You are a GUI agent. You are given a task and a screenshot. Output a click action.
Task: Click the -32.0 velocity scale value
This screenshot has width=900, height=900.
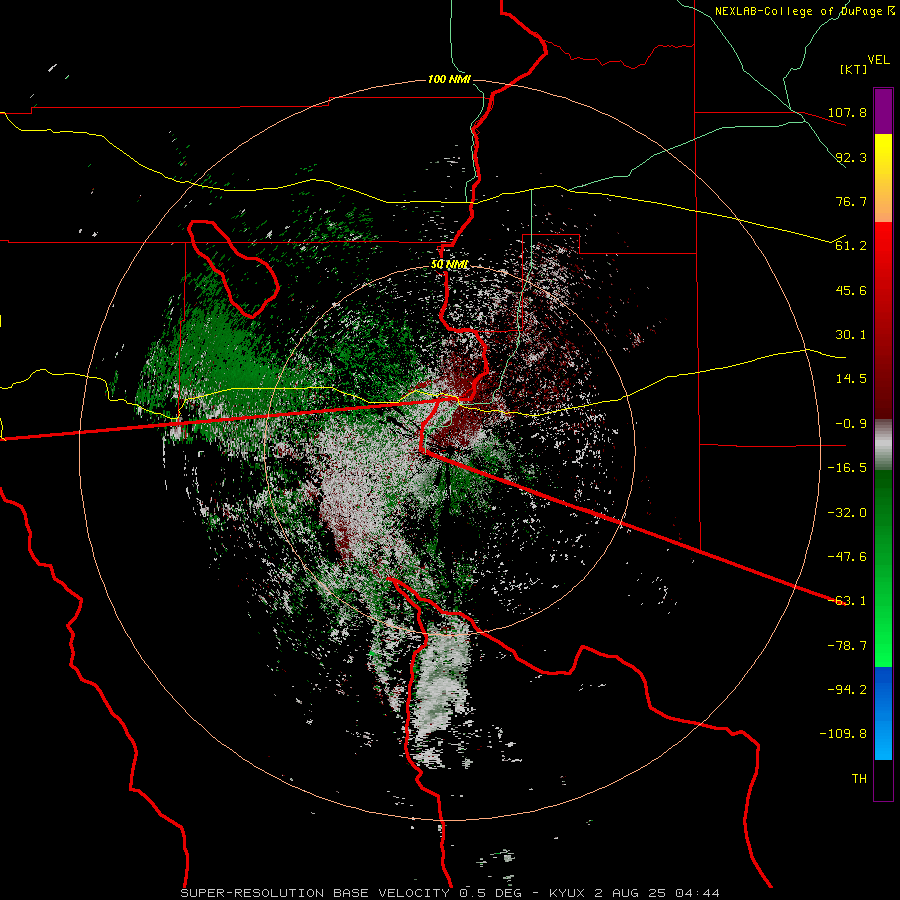pyautogui.click(x=847, y=513)
